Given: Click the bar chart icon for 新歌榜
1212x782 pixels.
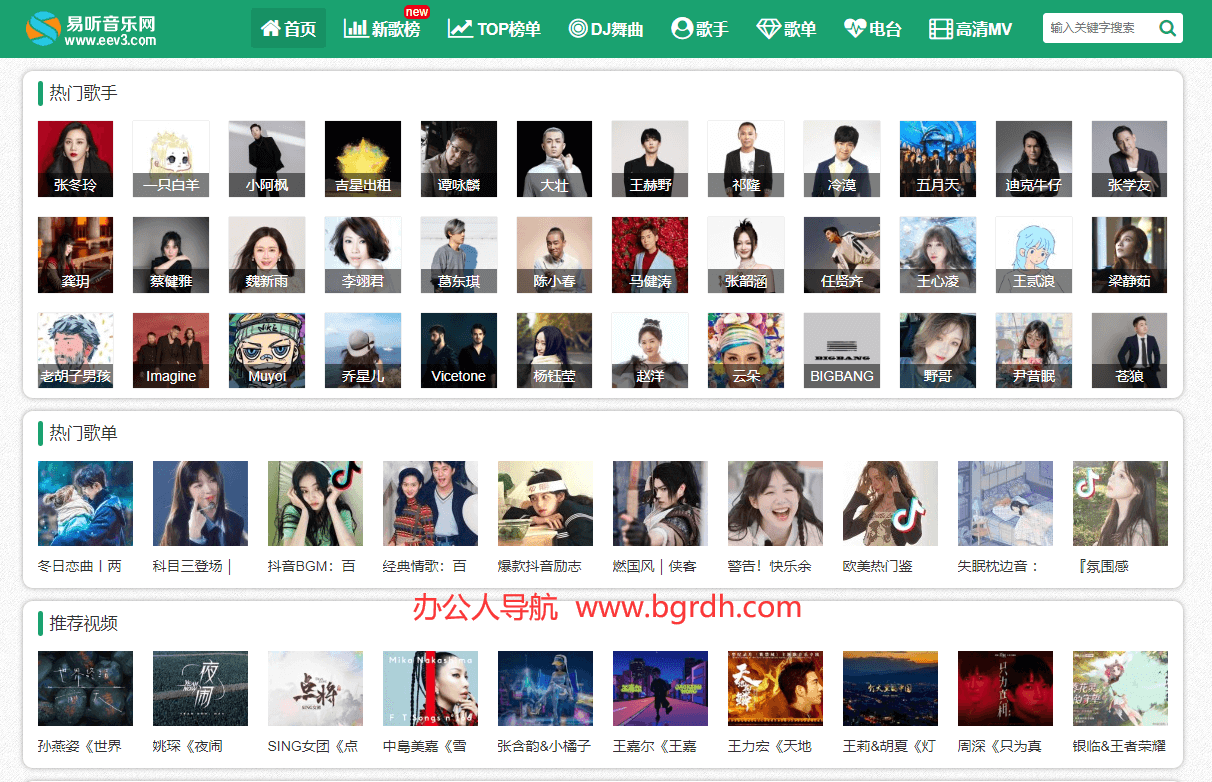Looking at the screenshot, I should (x=355, y=29).
